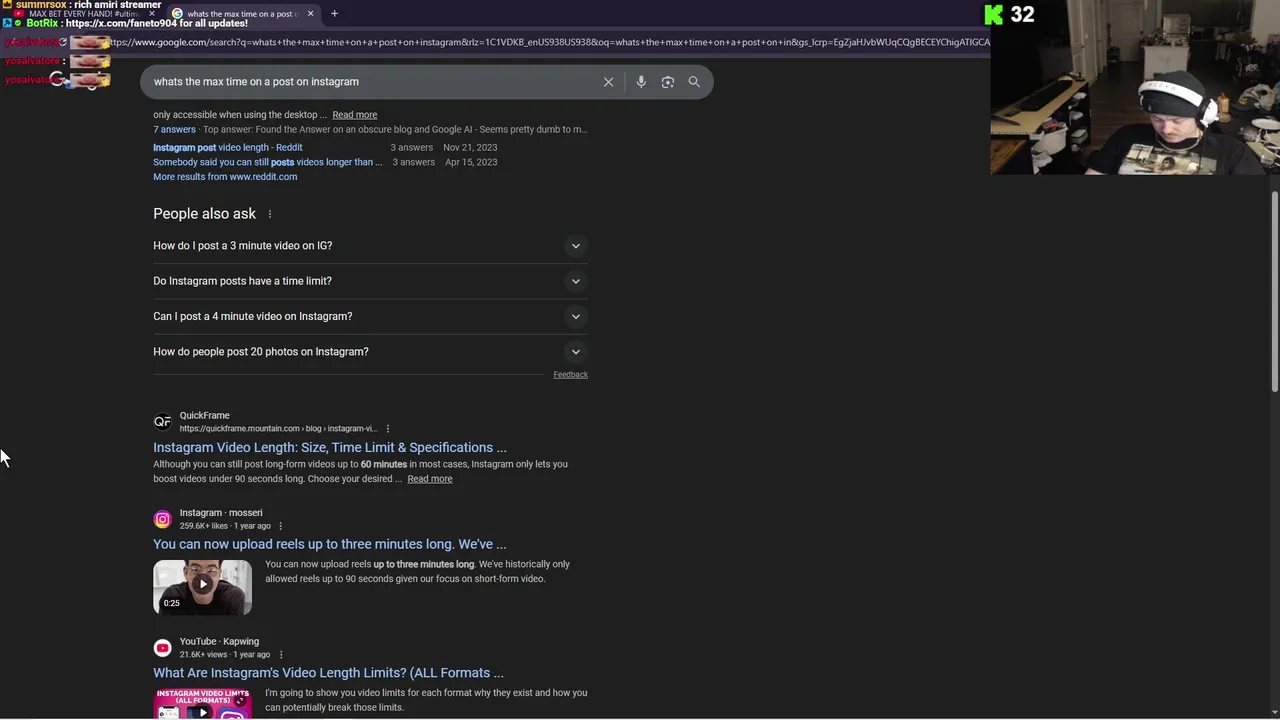Image resolution: width=1280 pixels, height=720 pixels.
Task: Play the mosseri reel video thumbnail
Action: tap(202, 586)
